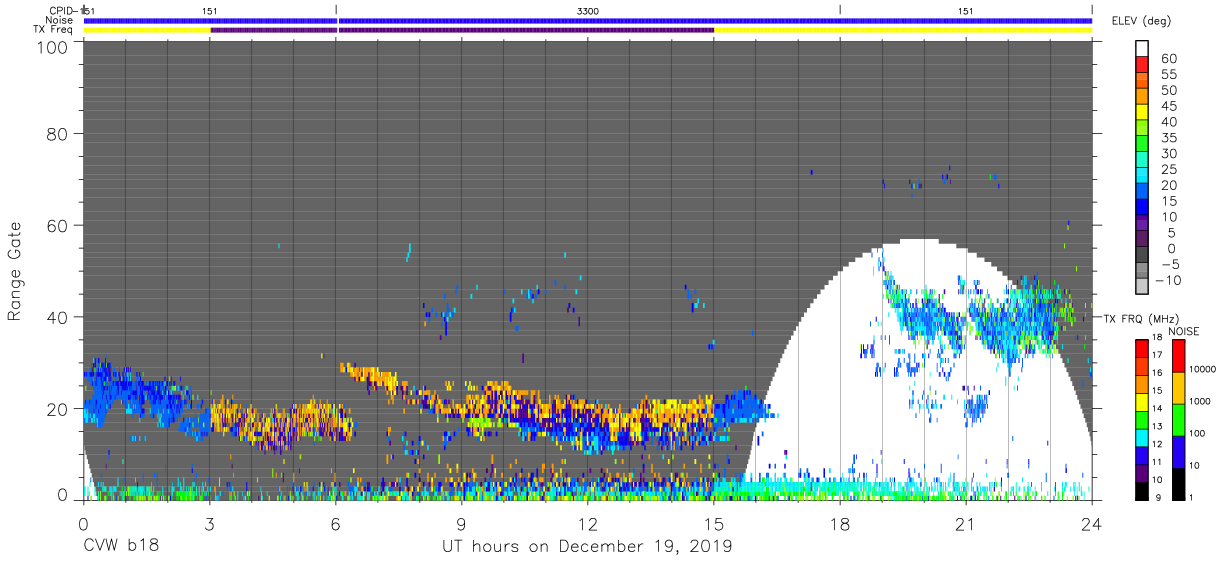This screenshot has height=567, width=1228.
Task: Pick yellow TX FRQ swatch between 14 and 15
Action: [1141, 401]
